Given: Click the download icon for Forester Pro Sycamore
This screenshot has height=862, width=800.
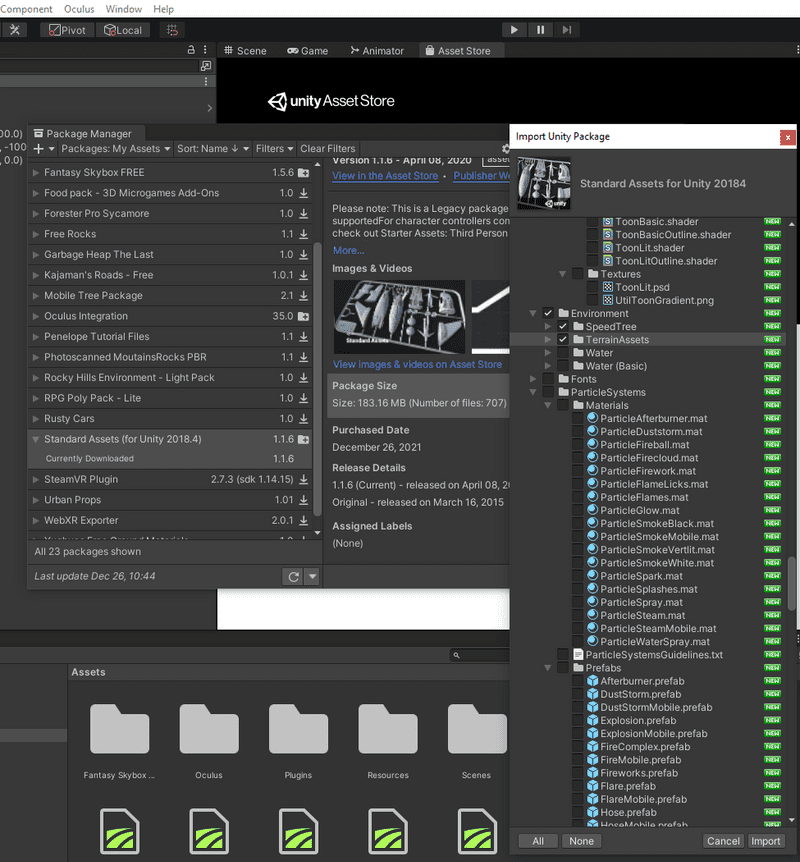Looking at the screenshot, I should (x=304, y=213).
